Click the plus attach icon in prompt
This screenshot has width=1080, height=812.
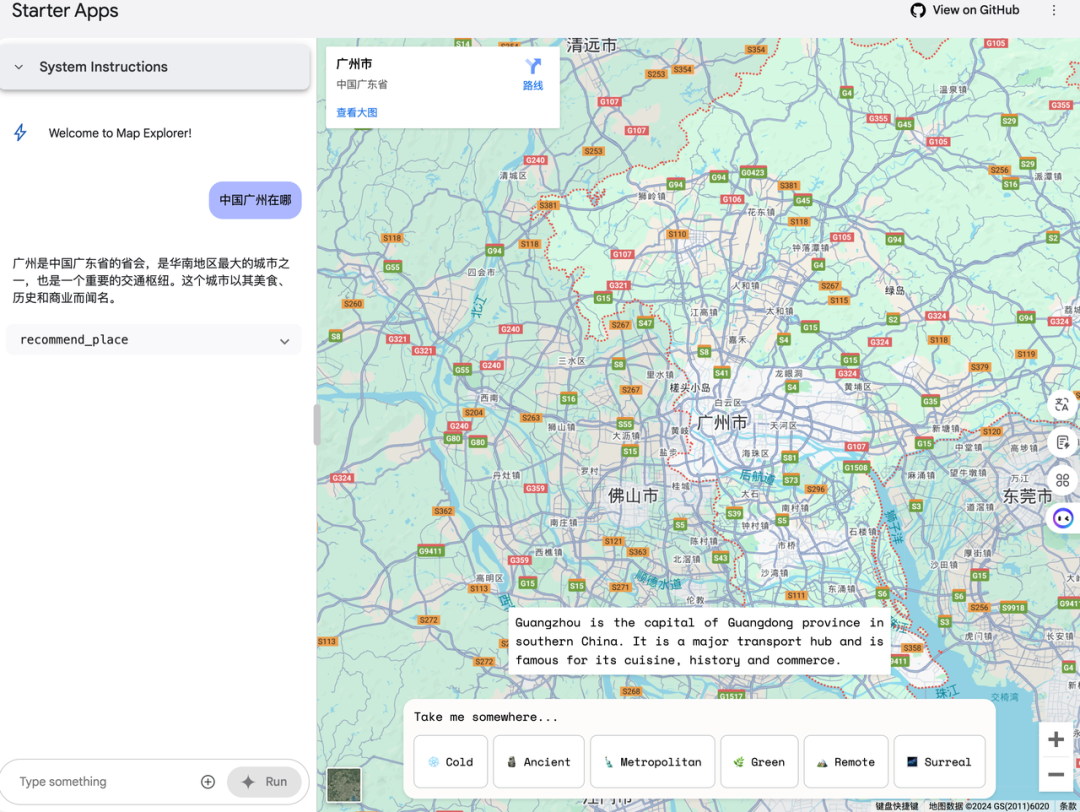207,782
